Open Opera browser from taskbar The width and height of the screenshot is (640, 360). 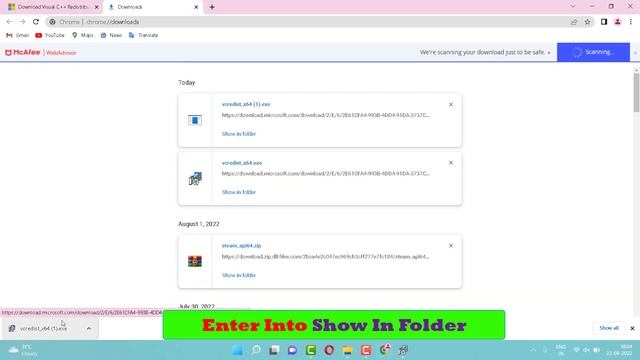[x=329, y=350]
